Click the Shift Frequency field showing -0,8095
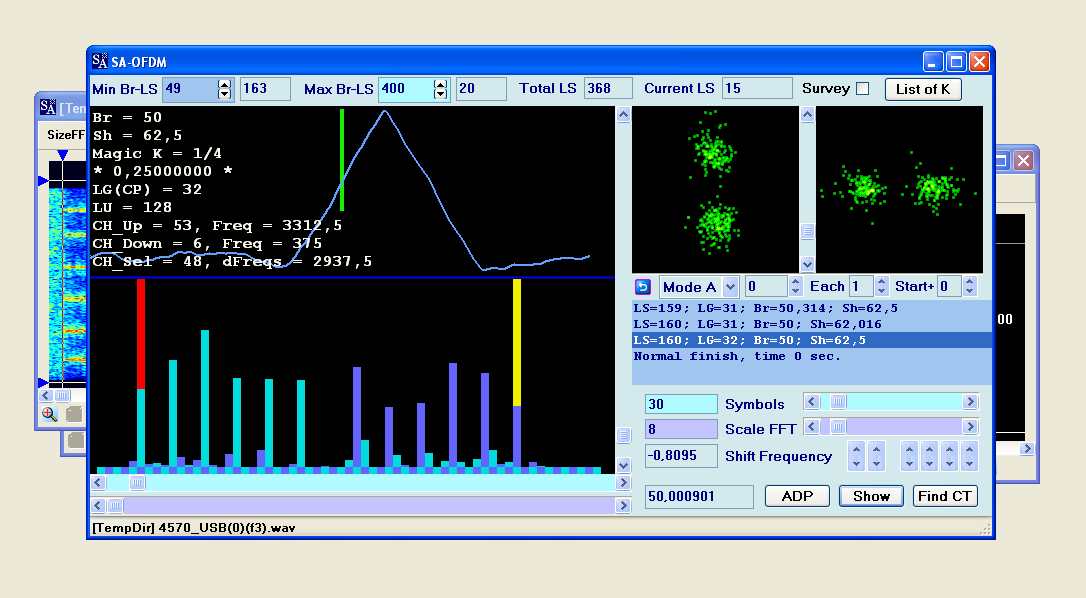This screenshot has height=598, width=1086. coord(681,455)
